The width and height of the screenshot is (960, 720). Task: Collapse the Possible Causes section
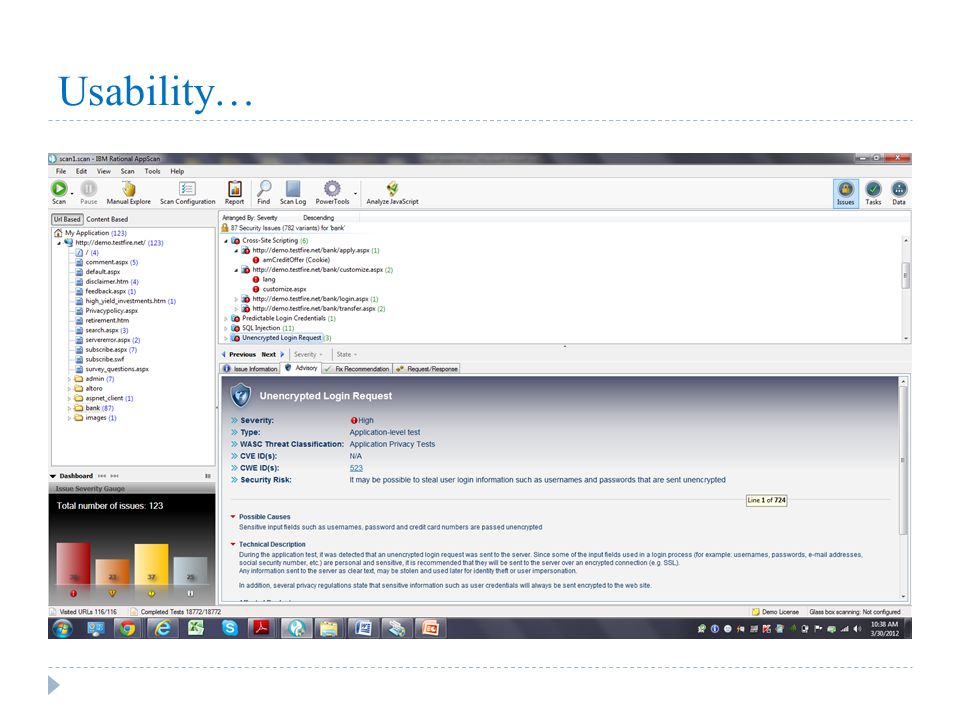coord(233,517)
